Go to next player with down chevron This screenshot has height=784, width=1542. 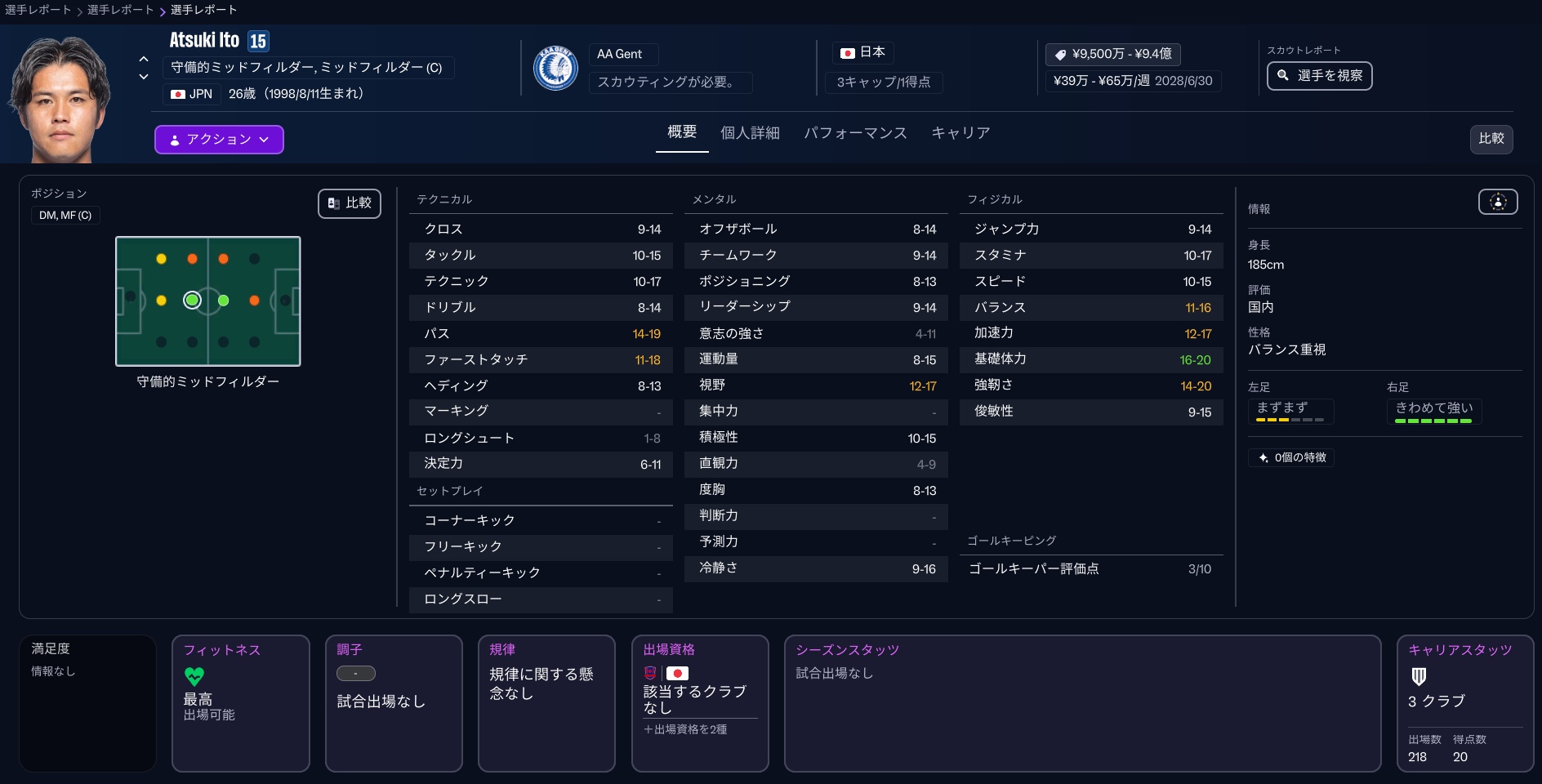point(144,77)
